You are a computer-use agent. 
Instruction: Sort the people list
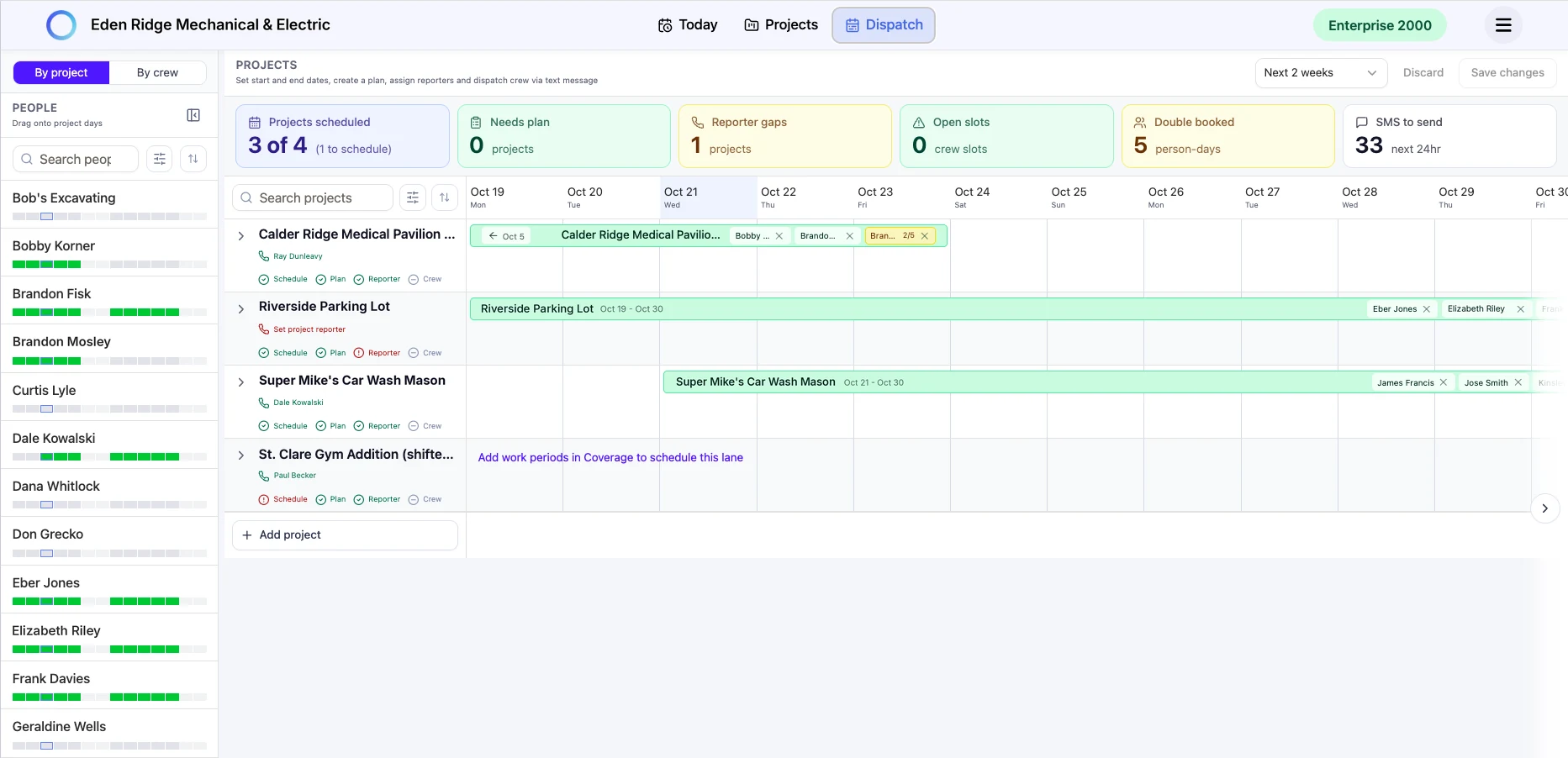(193, 159)
